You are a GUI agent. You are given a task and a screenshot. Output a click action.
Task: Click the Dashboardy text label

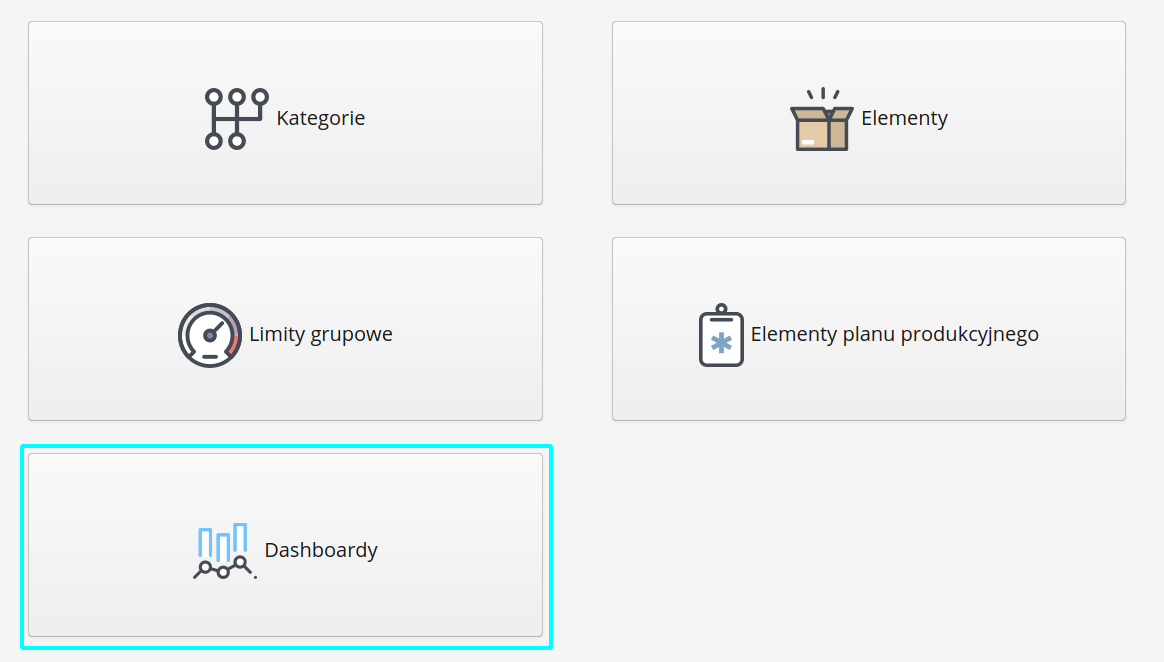tap(321, 550)
